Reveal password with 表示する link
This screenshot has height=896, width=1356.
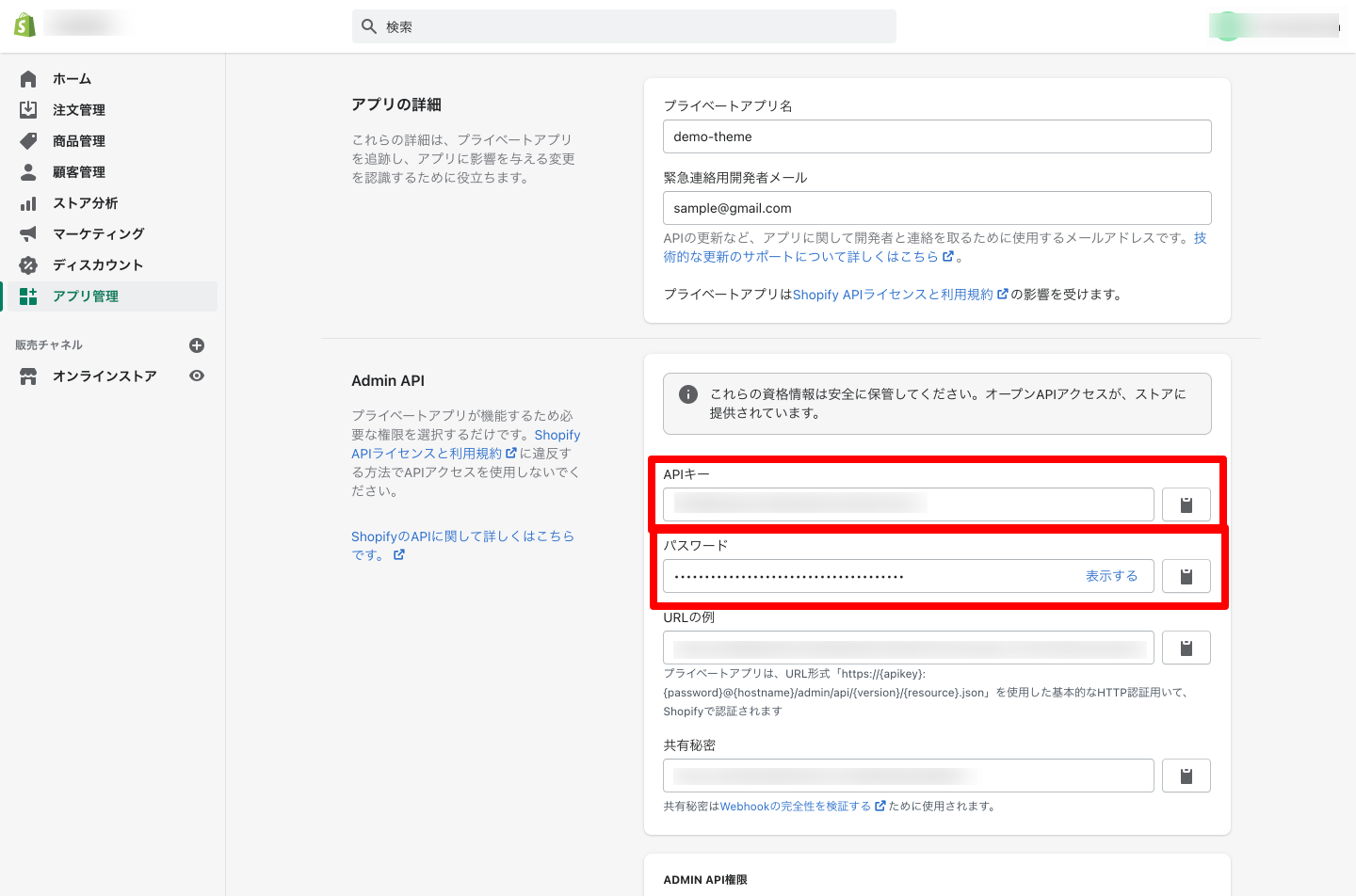[1111, 576]
